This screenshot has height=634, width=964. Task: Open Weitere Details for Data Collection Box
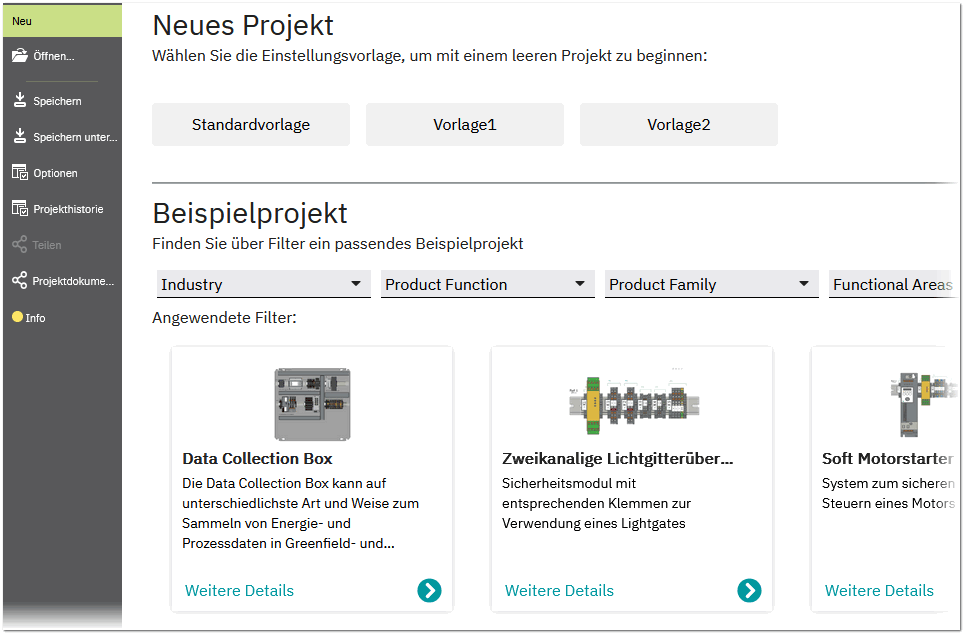pos(239,590)
